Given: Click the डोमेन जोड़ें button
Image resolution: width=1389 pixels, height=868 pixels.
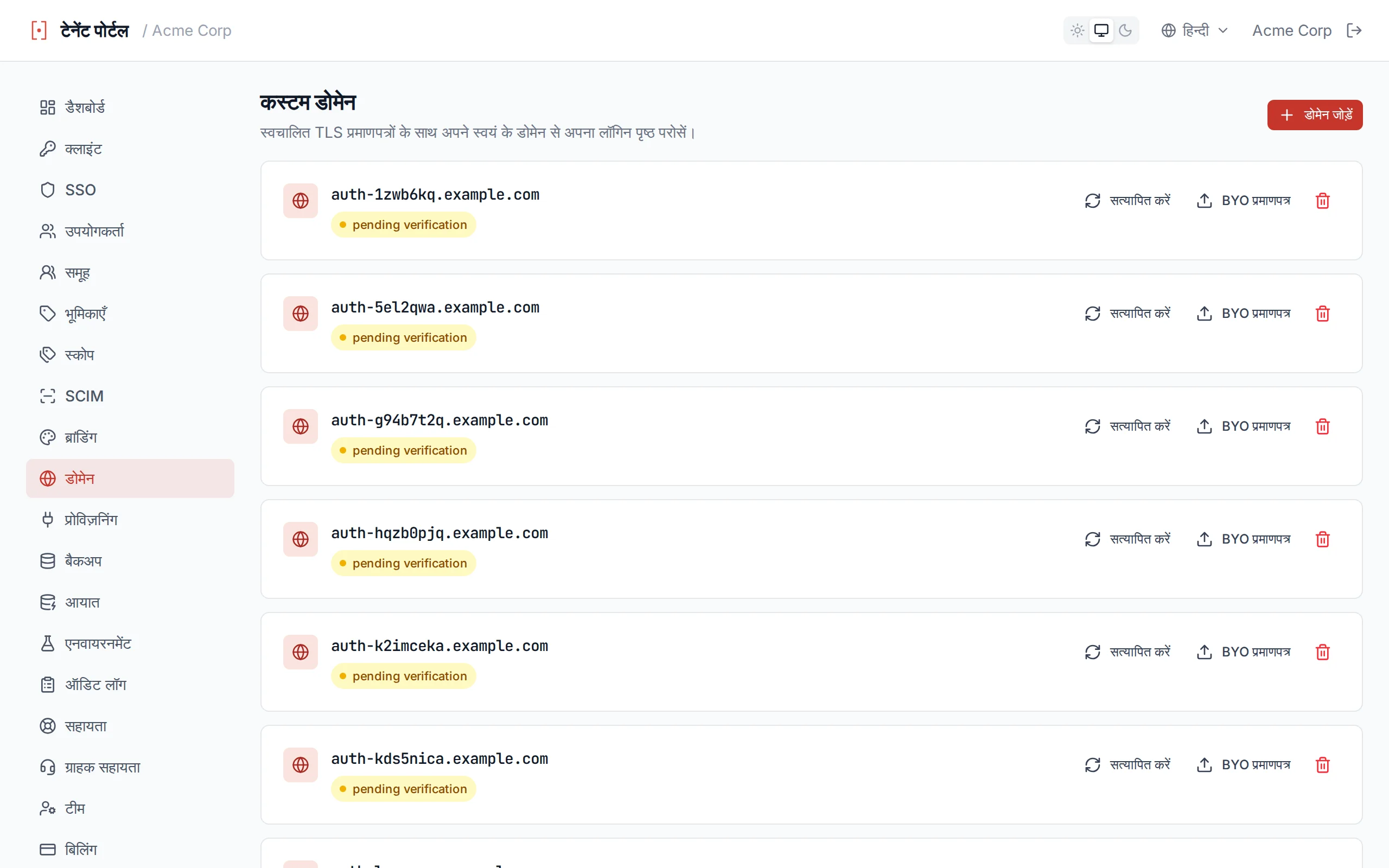Looking at the screenshot, I should [x=1314, y=115].
